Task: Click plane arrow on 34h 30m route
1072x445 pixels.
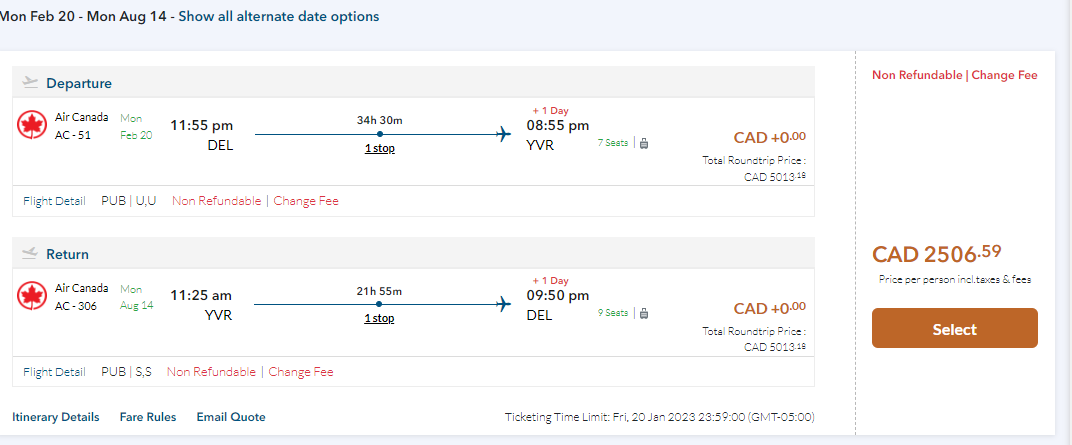Action: pos(505,134)
